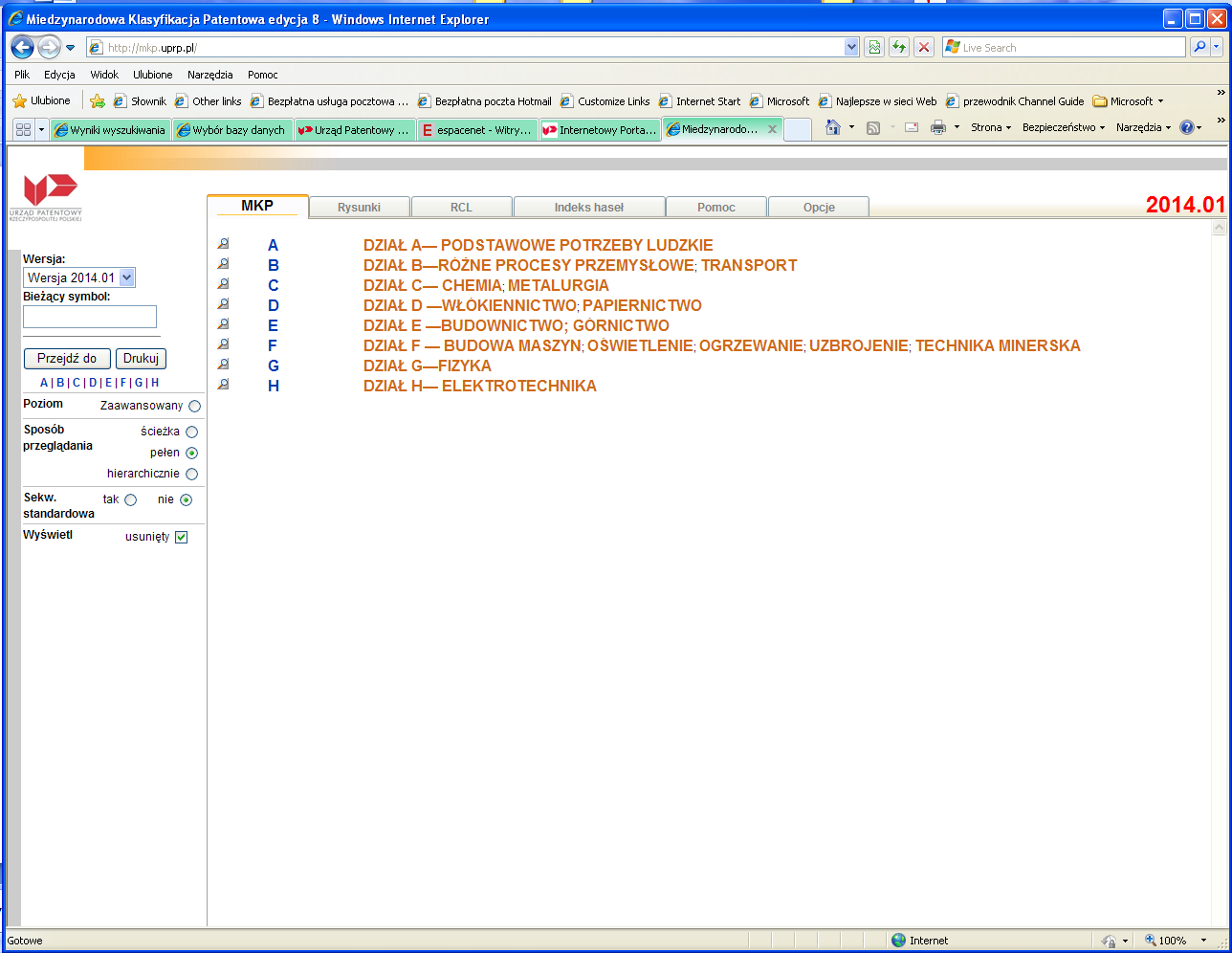Click the magnifier icon beside section B
This screenshot has width=1232, height=953.
pyautogui.click(x=223, y=264)
